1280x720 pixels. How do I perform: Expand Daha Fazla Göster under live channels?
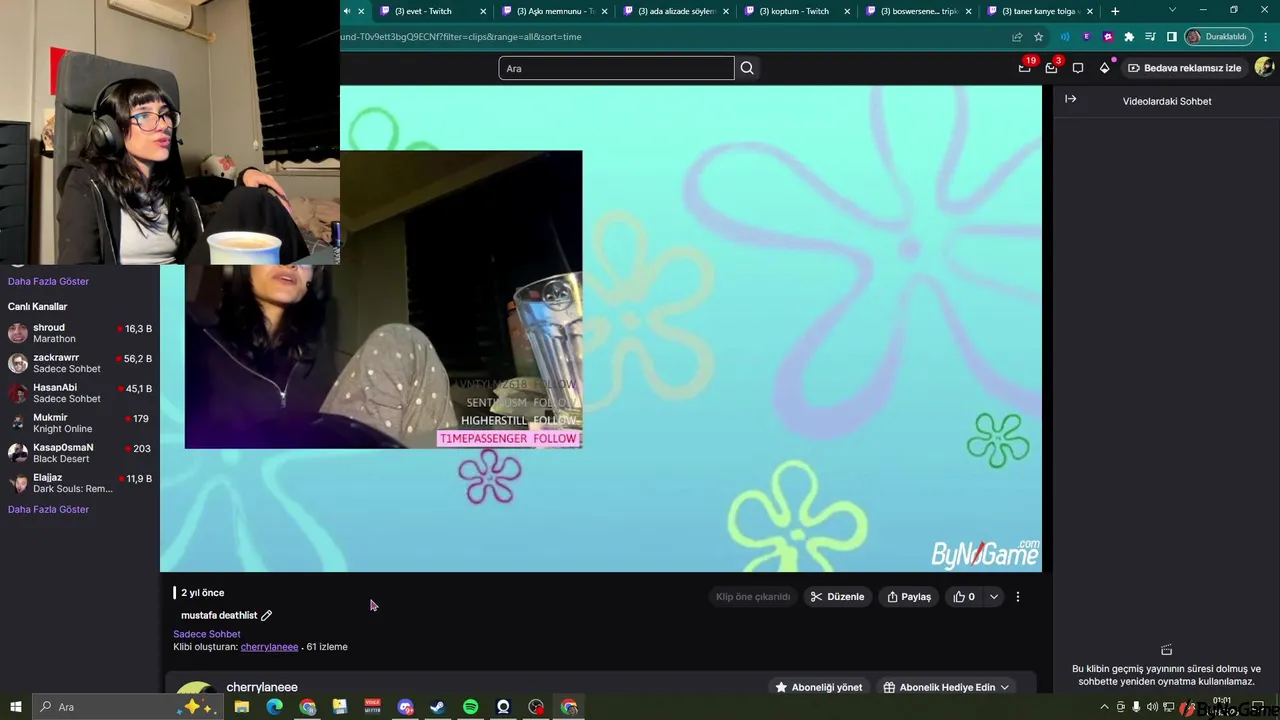click(x=48, y=509)
